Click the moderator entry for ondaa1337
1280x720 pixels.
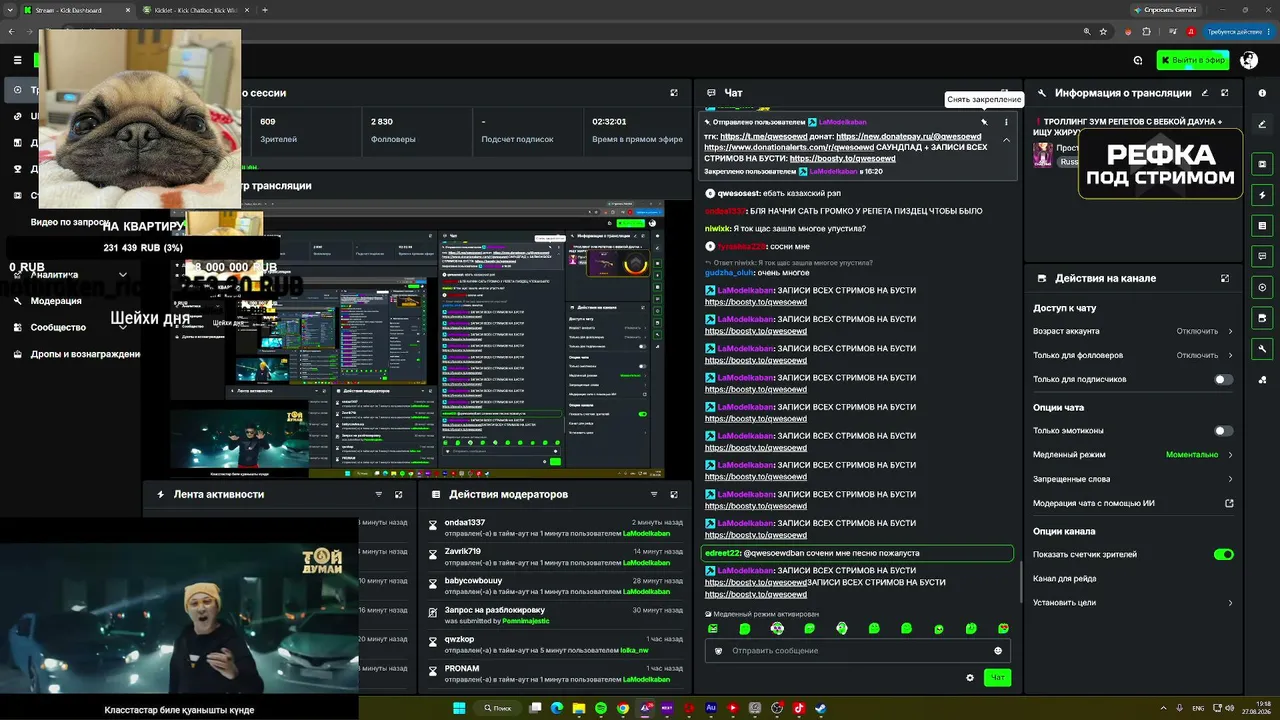coord(555,528)
